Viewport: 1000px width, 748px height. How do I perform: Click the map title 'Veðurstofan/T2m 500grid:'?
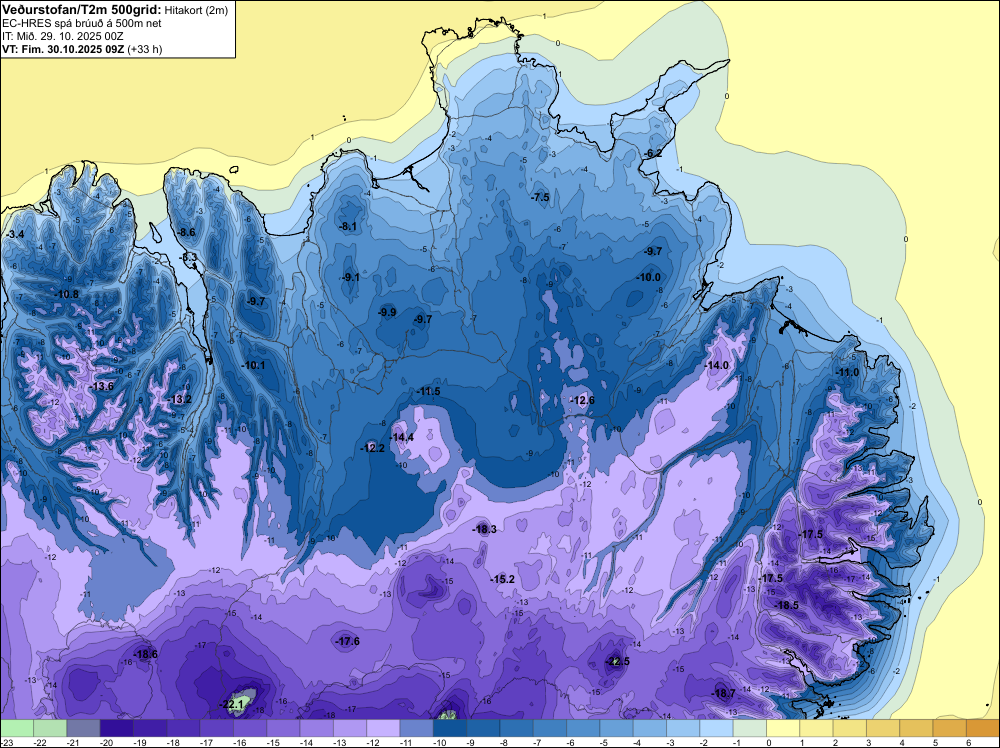pos(82,10)
